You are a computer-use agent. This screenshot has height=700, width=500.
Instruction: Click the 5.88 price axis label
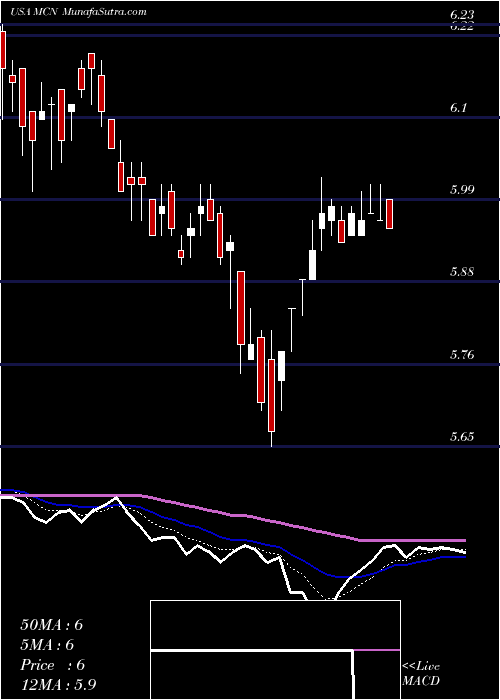[x=462, y=272]
